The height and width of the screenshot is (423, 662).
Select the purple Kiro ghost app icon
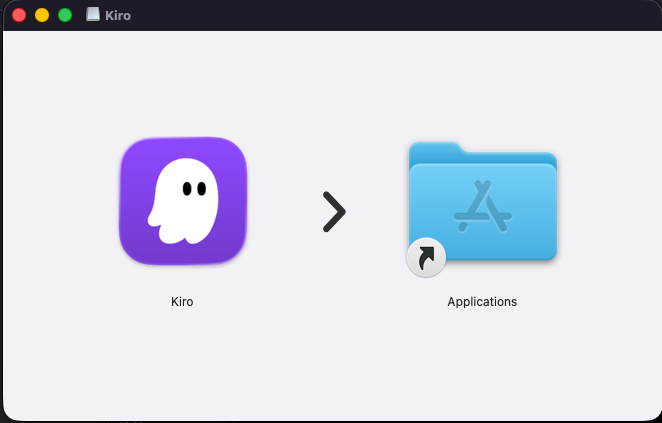183,201
